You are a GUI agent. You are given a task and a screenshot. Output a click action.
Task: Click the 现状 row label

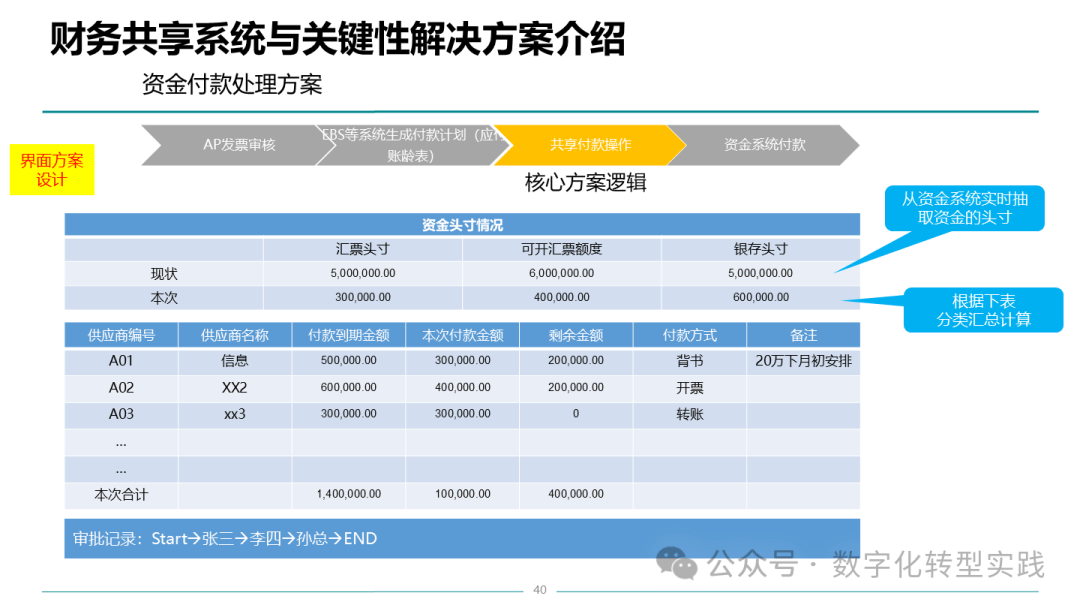(164, 273)
